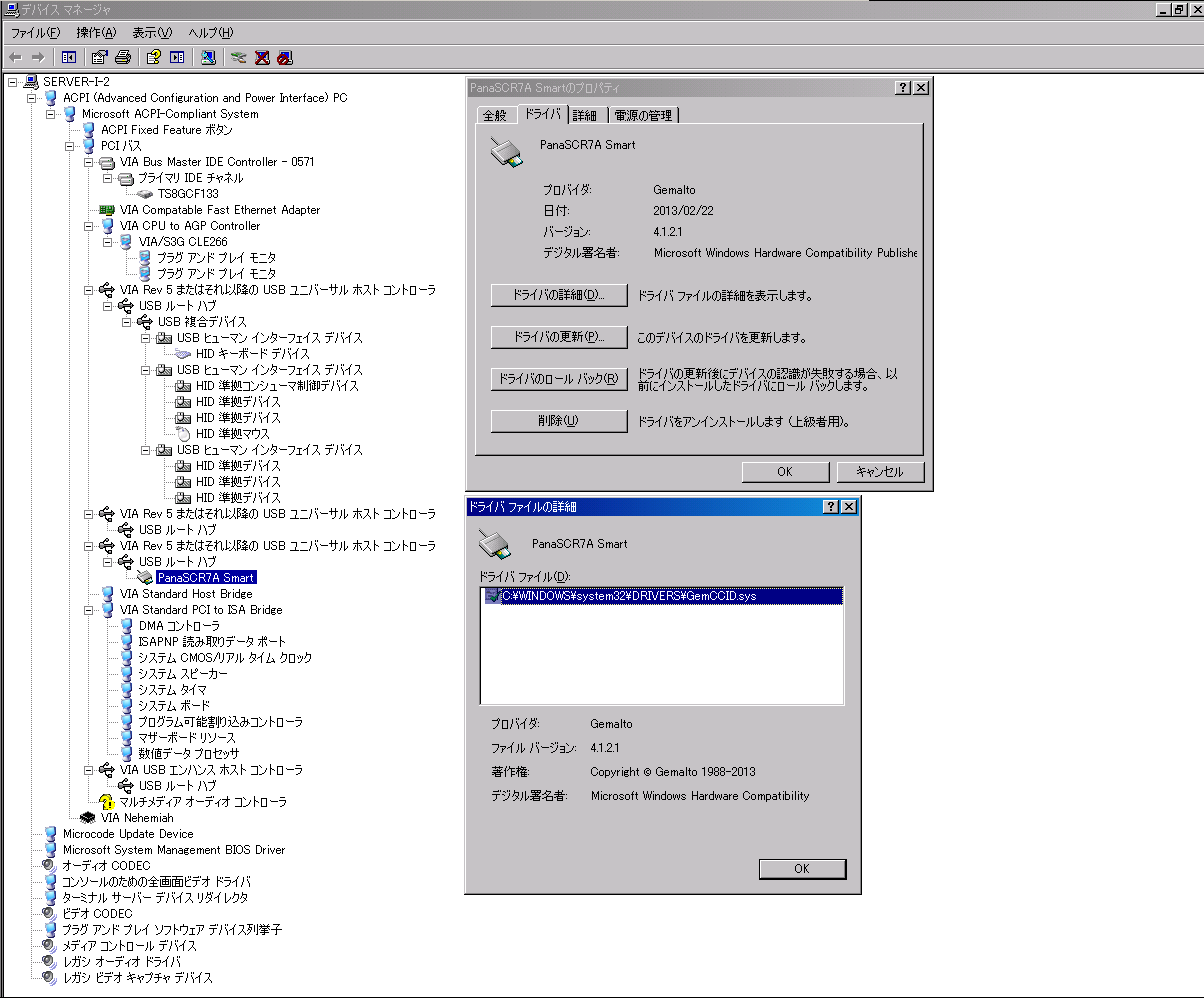Click the red X Uninstall toolbar icon

(x=262, y=57)
